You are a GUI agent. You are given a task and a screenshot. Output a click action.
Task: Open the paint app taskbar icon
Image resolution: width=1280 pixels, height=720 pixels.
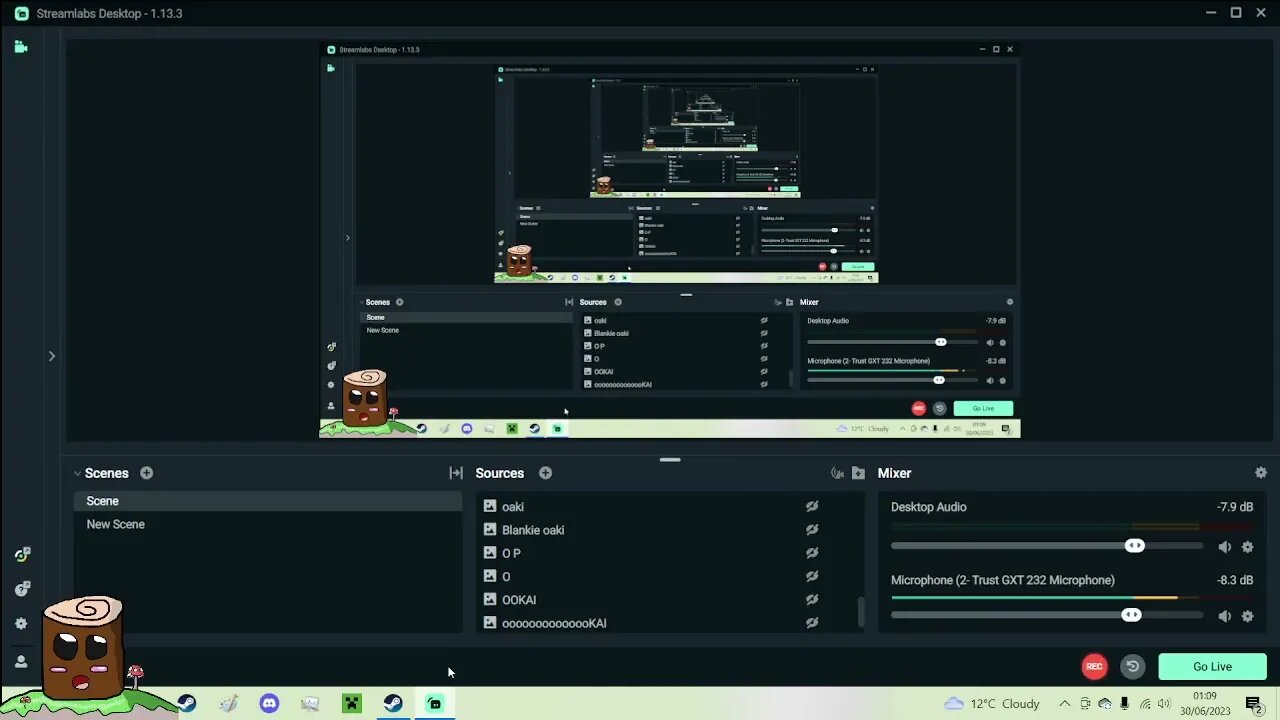point(228,704)
